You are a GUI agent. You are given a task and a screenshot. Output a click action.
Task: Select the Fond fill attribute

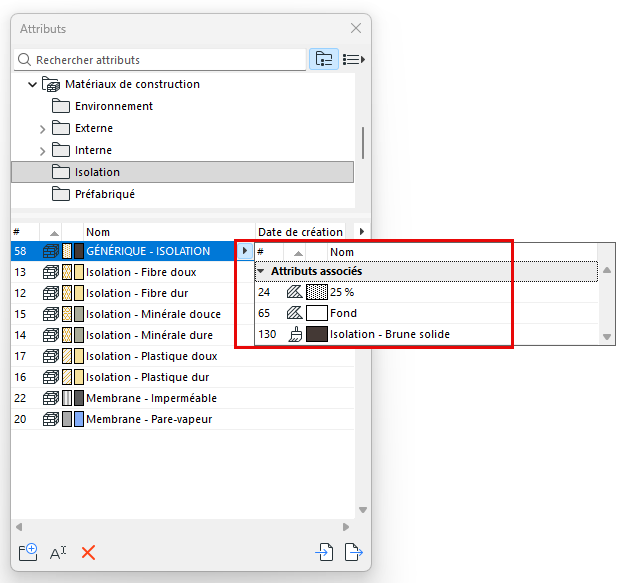coord(426,313)
